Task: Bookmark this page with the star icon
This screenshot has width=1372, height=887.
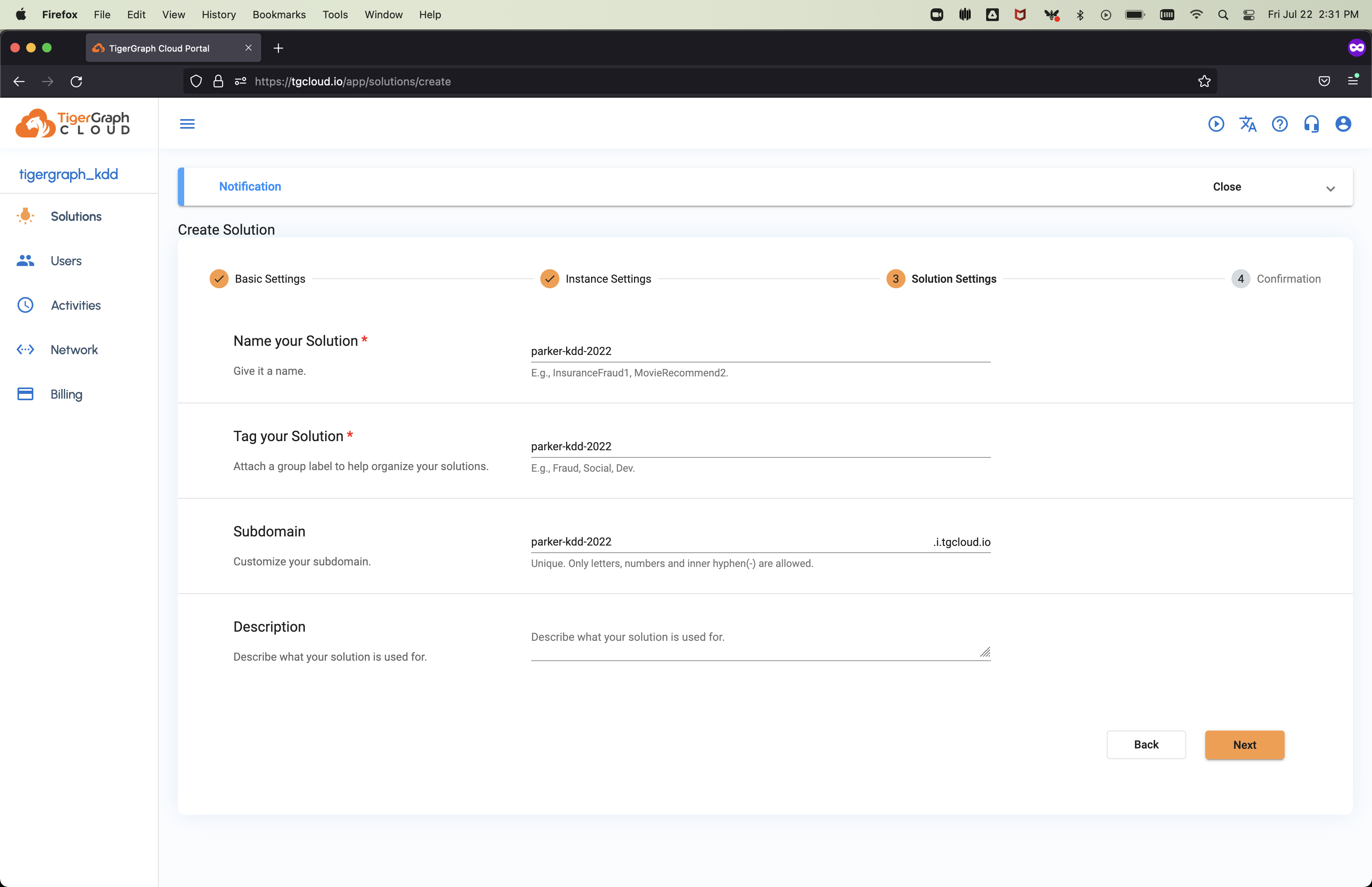Action: click(x=1204, y=81)
